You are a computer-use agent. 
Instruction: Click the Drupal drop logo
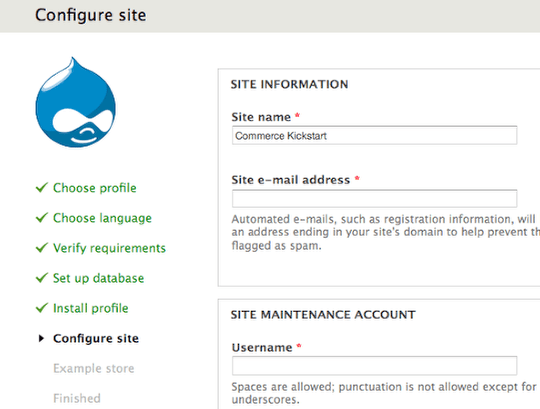[76, 102]
